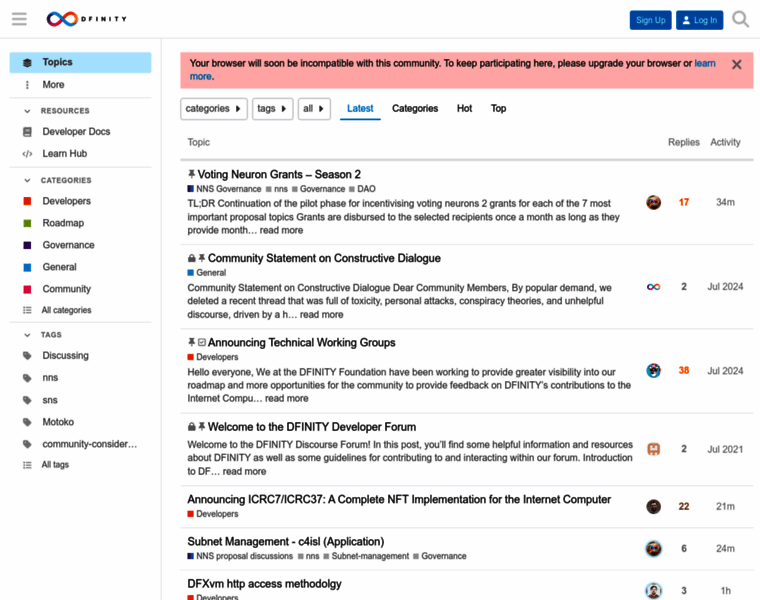Collapse the Tags sidebar section

[x=27, y=335]
